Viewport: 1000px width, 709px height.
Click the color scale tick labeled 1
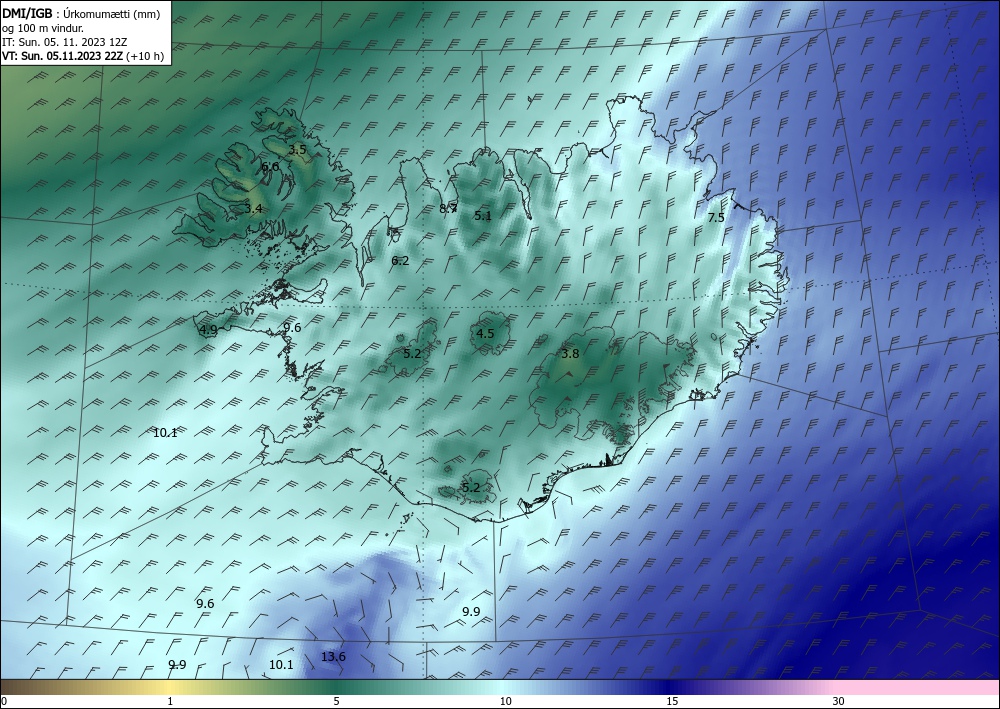pos(170,701)
